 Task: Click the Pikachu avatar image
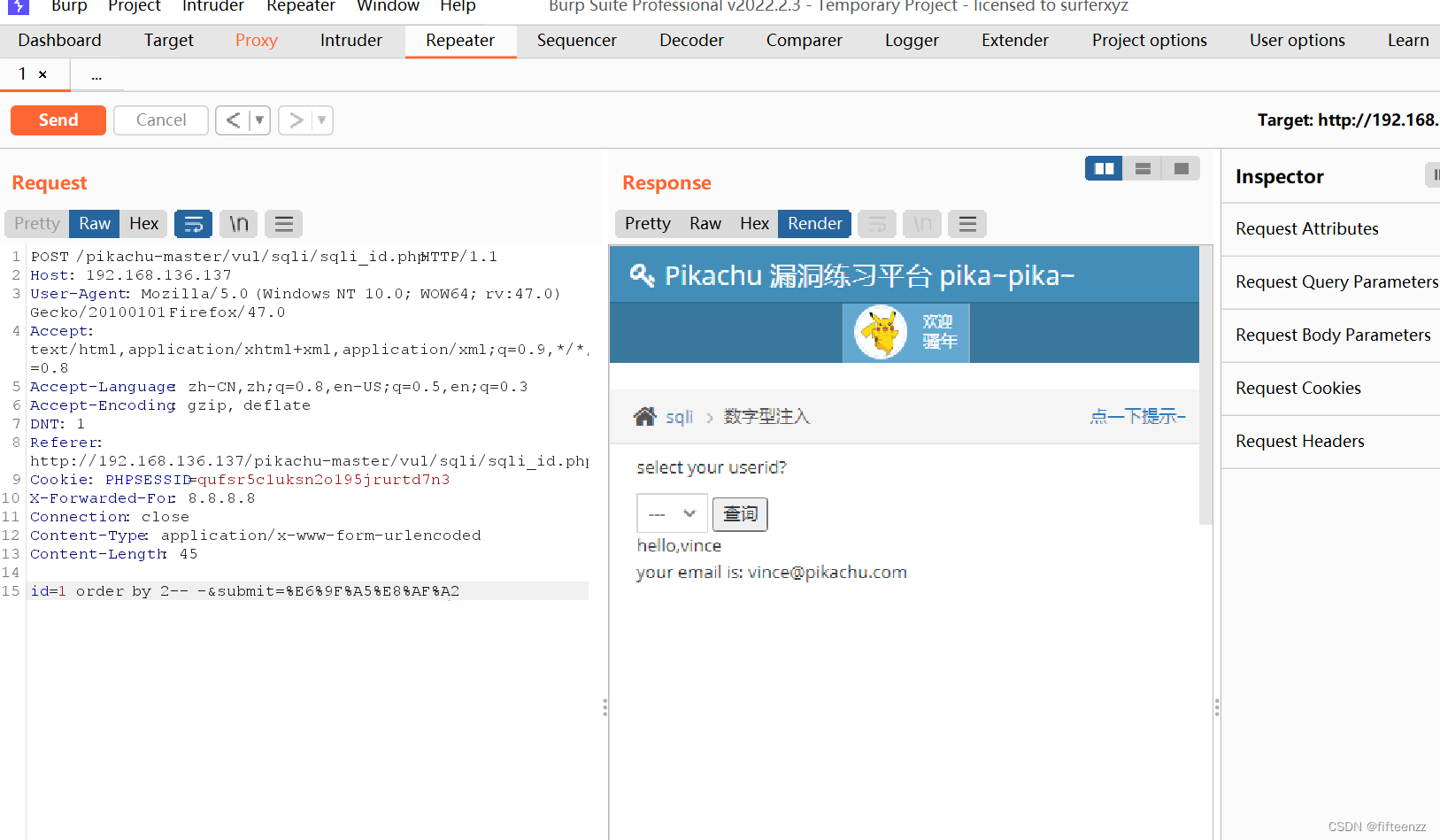(881, 332)
